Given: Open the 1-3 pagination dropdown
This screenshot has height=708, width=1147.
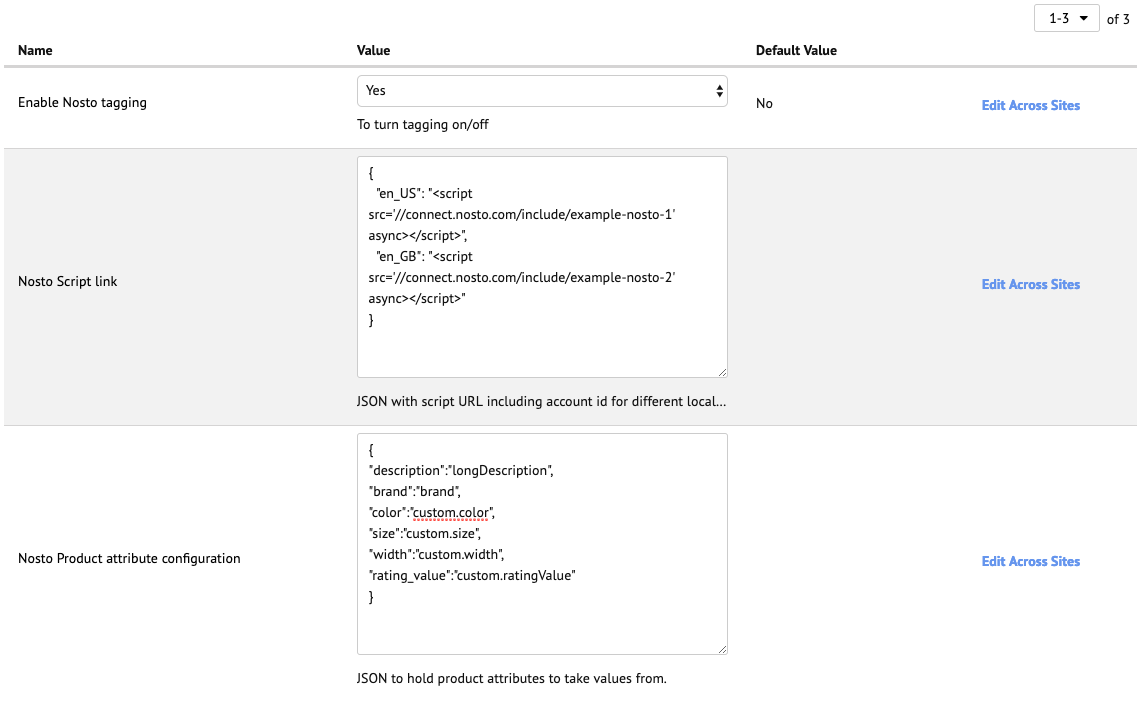Looking at the screenshot, I should coord(1067,18).
